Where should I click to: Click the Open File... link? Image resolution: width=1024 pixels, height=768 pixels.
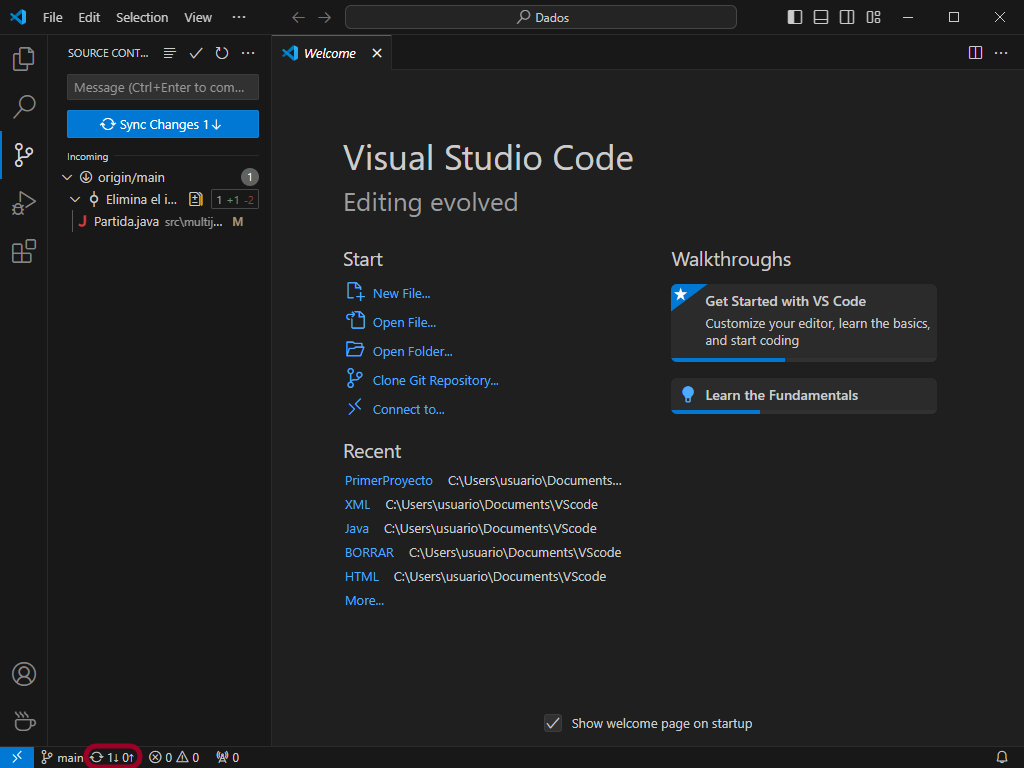click(x=404, y=323)
